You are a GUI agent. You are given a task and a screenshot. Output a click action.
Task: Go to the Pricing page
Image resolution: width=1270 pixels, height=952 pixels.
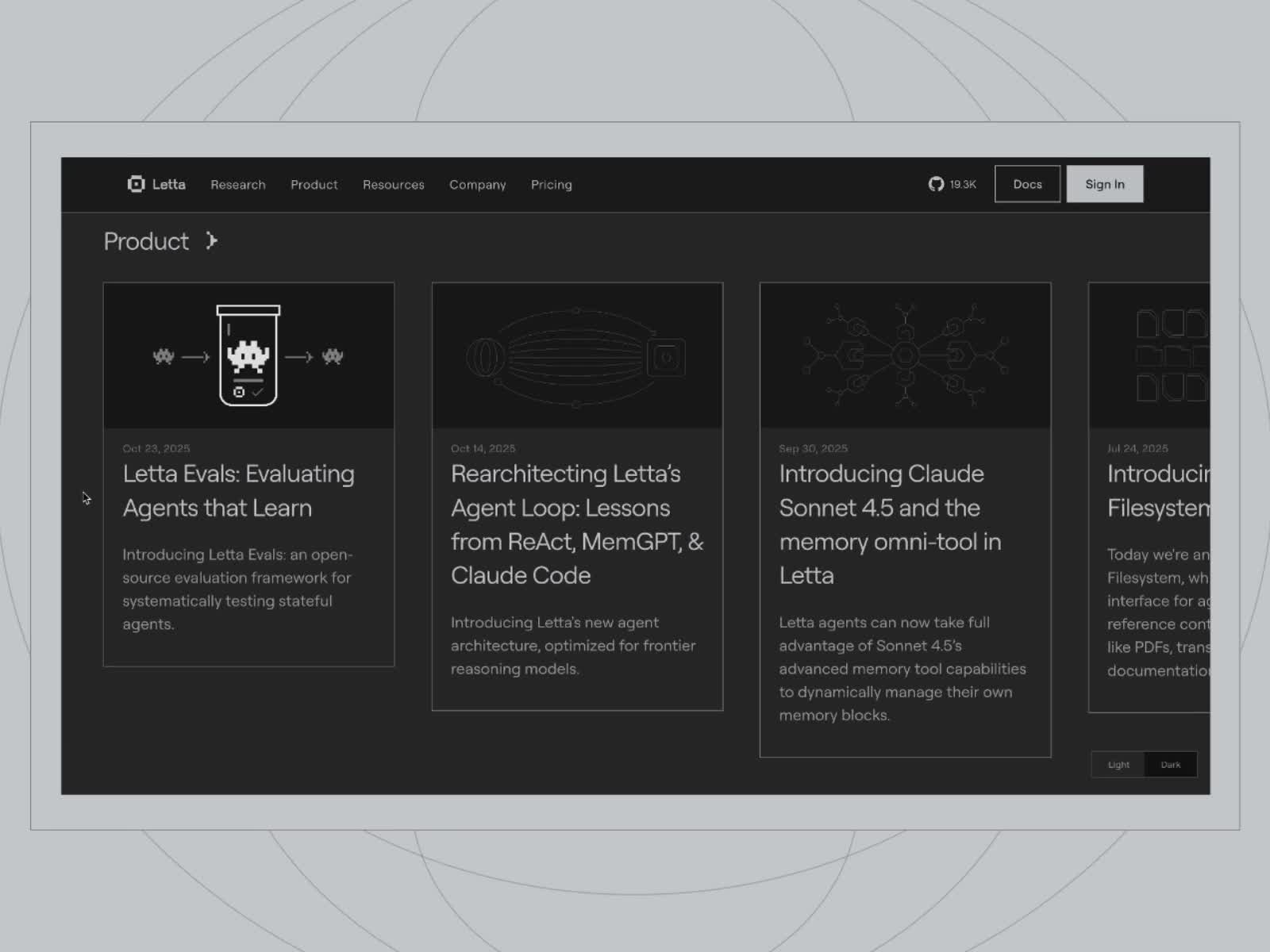tap(551, 185)
